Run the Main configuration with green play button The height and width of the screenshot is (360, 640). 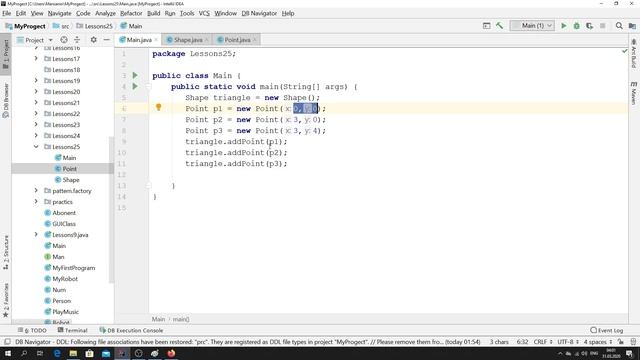[x=564, y=26]
